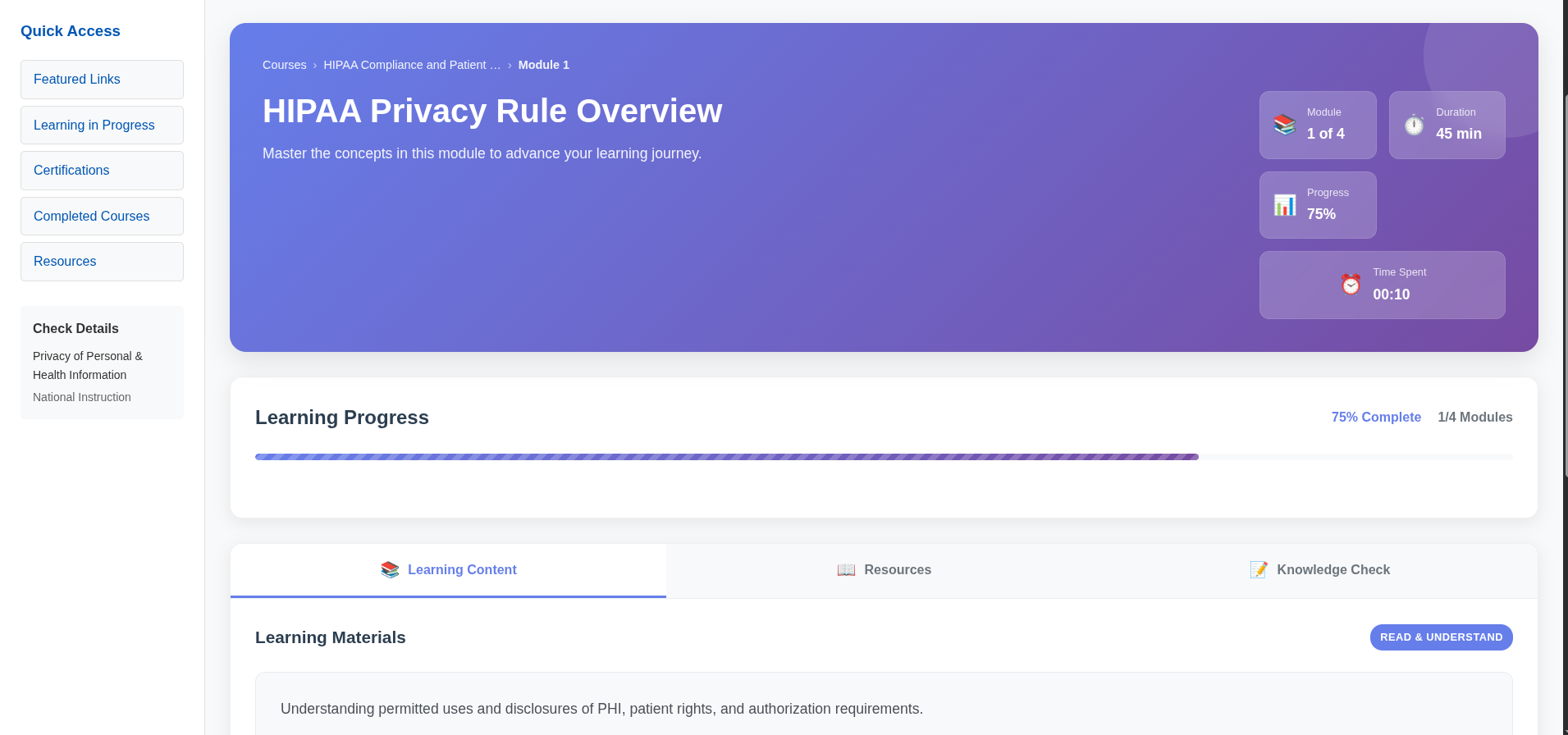The width and height of the screenshot is (1568, 735).
Task: Click the 75% Complete label
Action: pos(1375,418)
